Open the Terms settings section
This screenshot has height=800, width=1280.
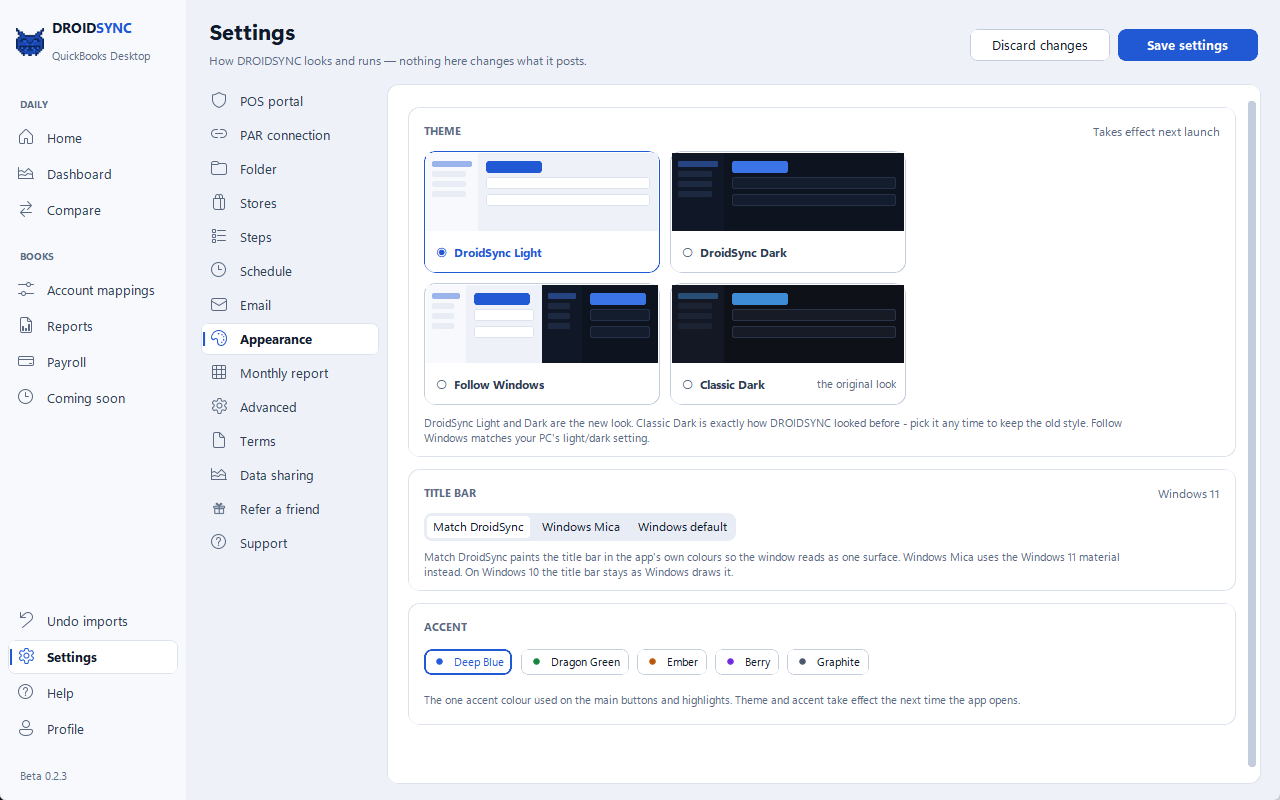(x=290, y=441)
